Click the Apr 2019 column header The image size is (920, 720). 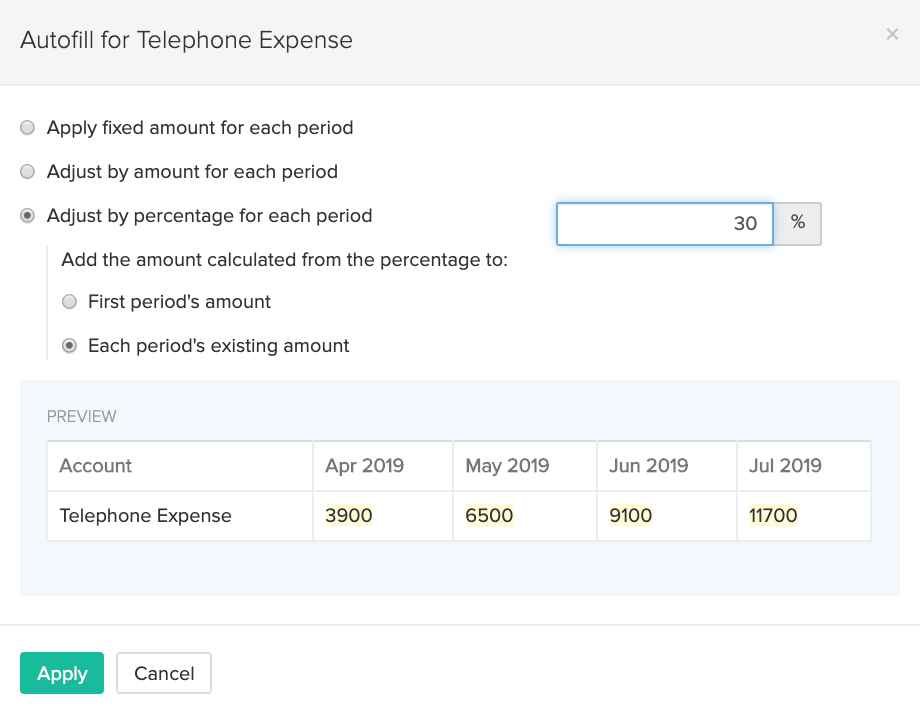365,466
